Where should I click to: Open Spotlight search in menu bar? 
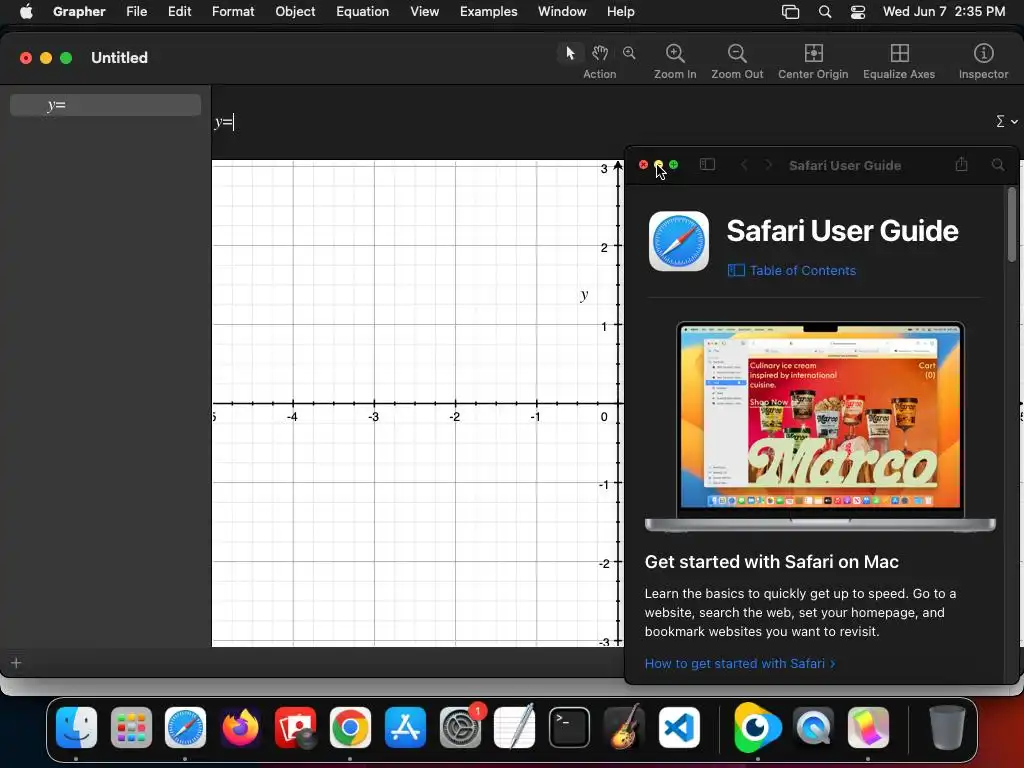pyautogui.click(x=825, y=12)
